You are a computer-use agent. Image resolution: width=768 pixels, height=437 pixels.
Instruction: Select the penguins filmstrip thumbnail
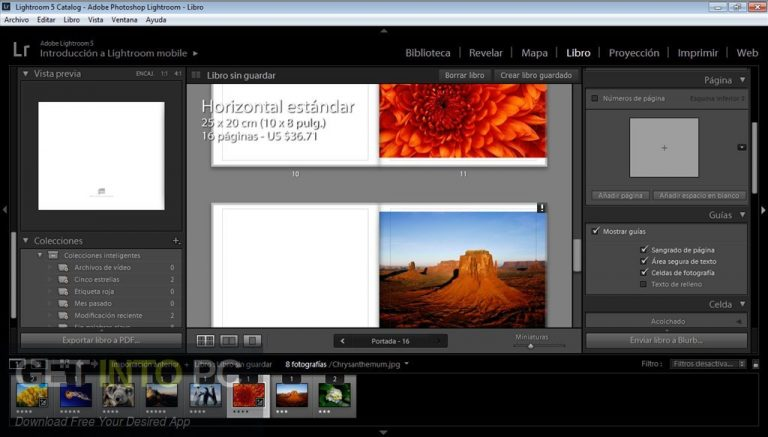coord(205,395)
